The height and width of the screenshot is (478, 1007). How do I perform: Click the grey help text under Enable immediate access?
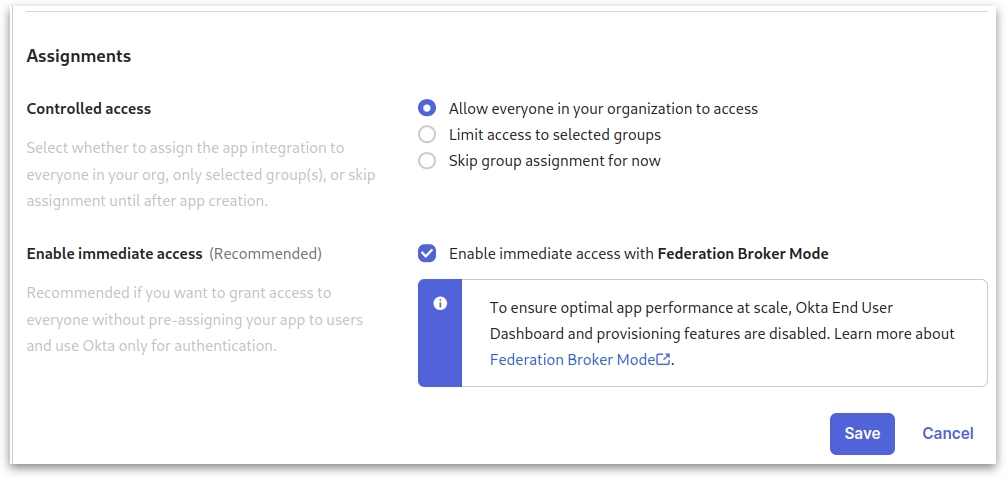point(194,320)
